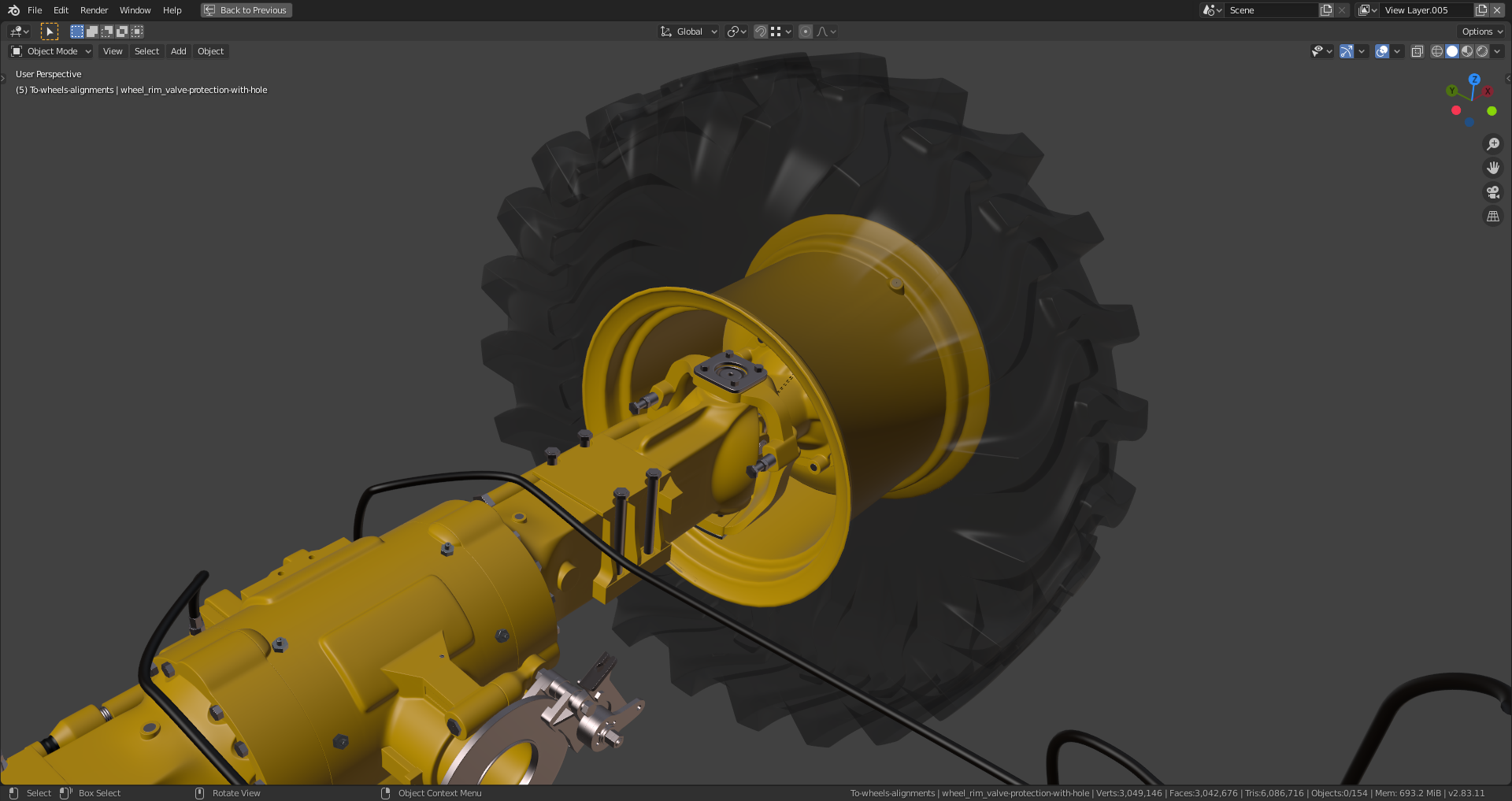Toggle the camera view icon
Viewport: 1512px width, 801px height.
[x=1492, y=192]
